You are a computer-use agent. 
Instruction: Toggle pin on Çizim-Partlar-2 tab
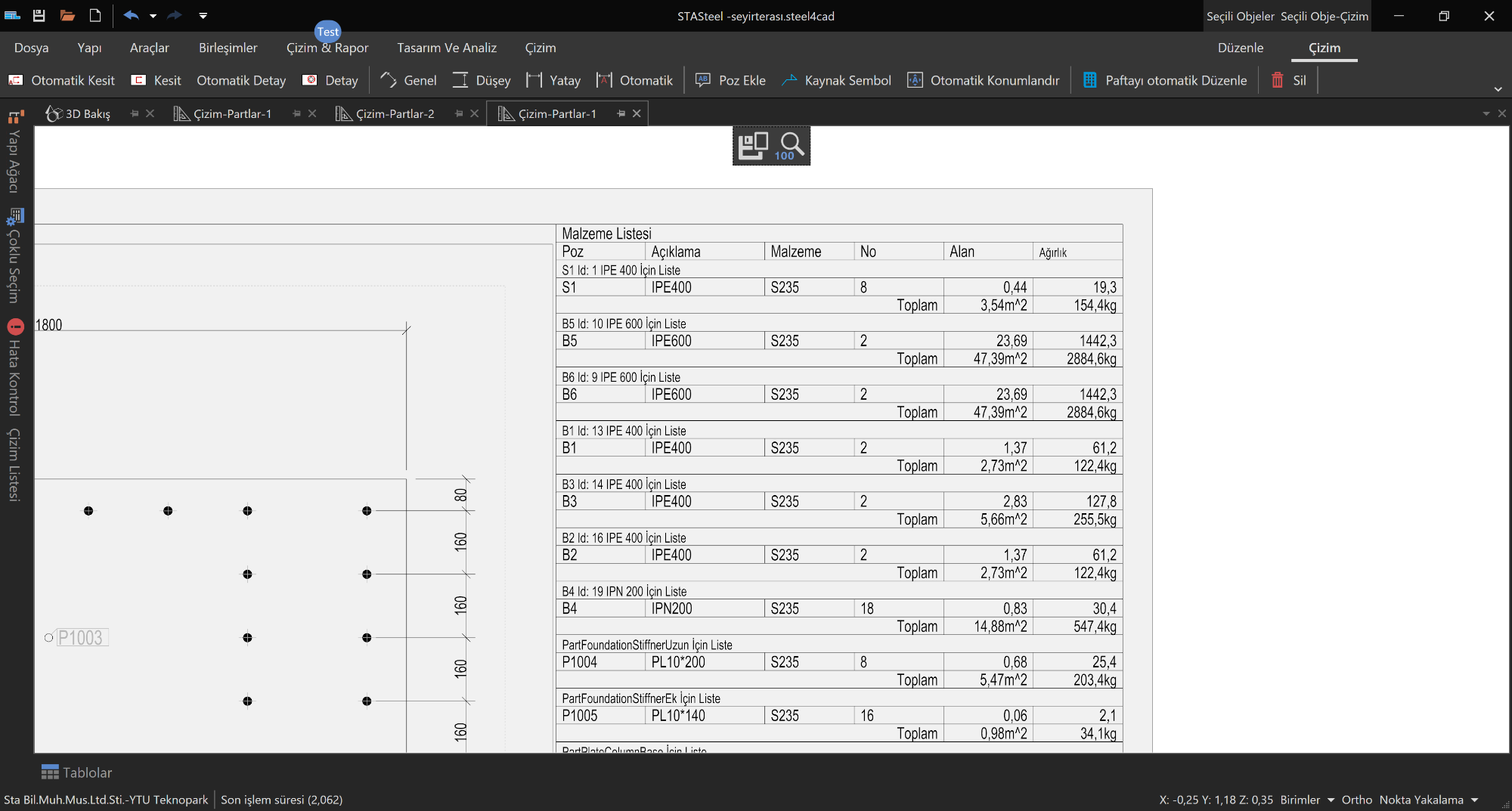(x=459, y=113)
